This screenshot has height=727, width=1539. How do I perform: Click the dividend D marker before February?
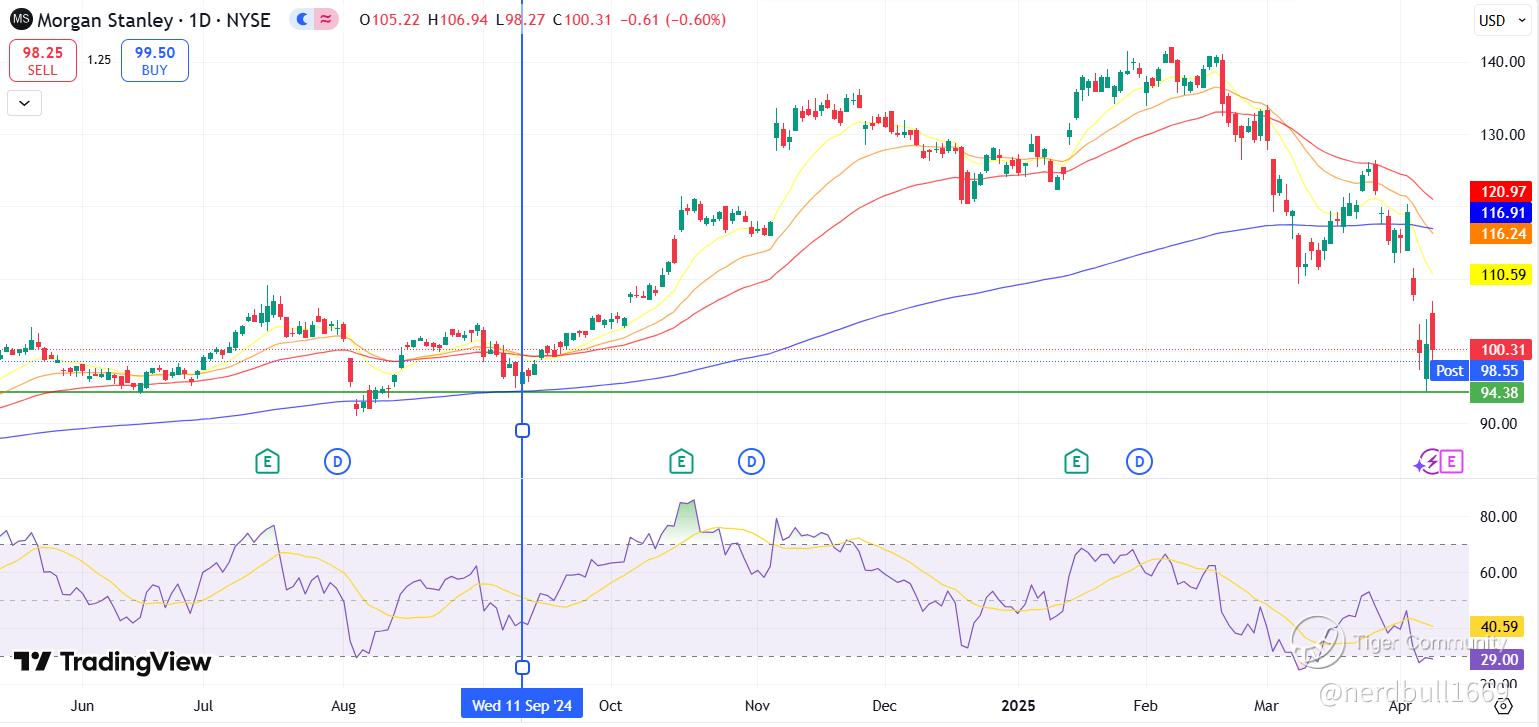click(x=1139, y=461)
